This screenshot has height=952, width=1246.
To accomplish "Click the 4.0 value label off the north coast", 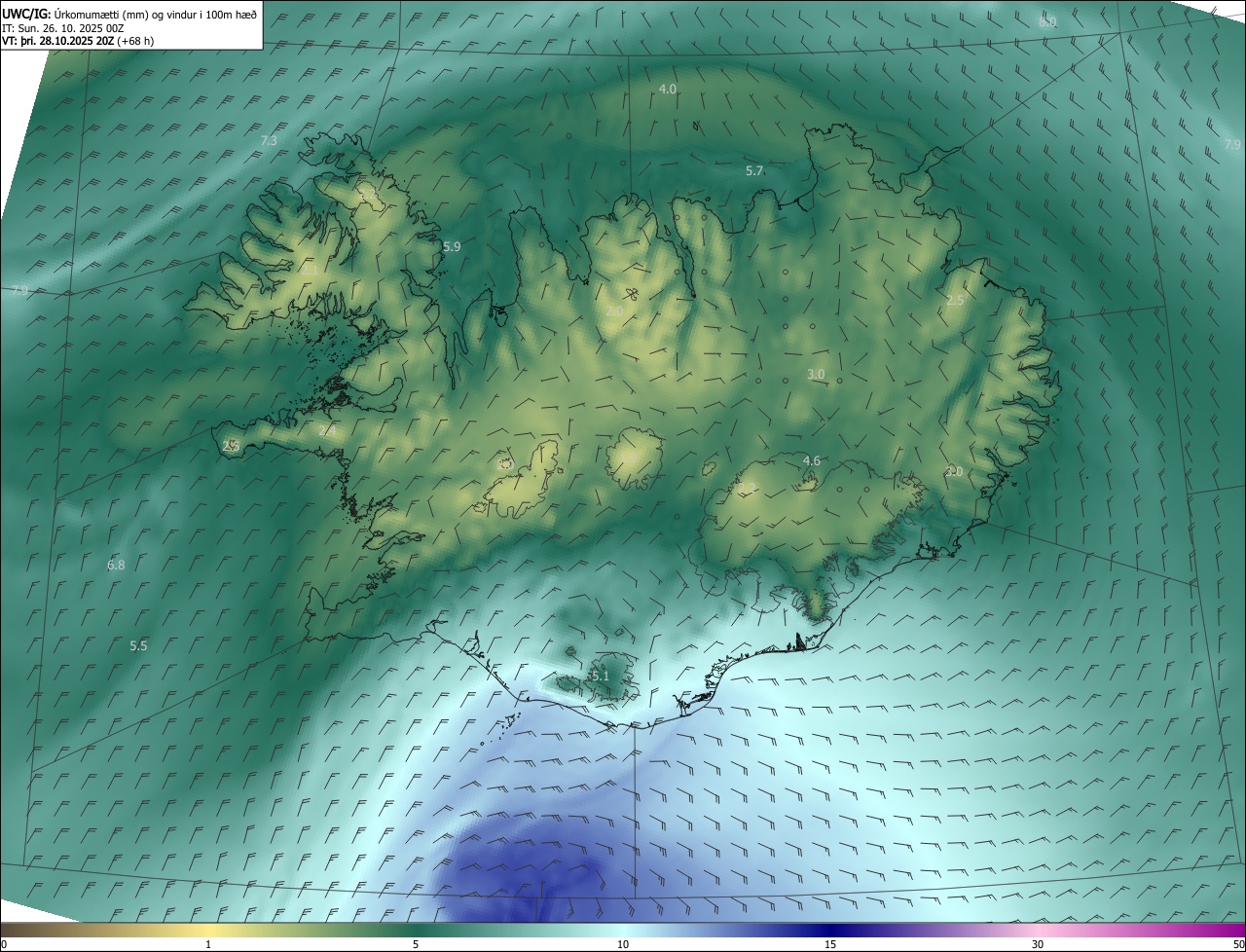I will (668, 89).
